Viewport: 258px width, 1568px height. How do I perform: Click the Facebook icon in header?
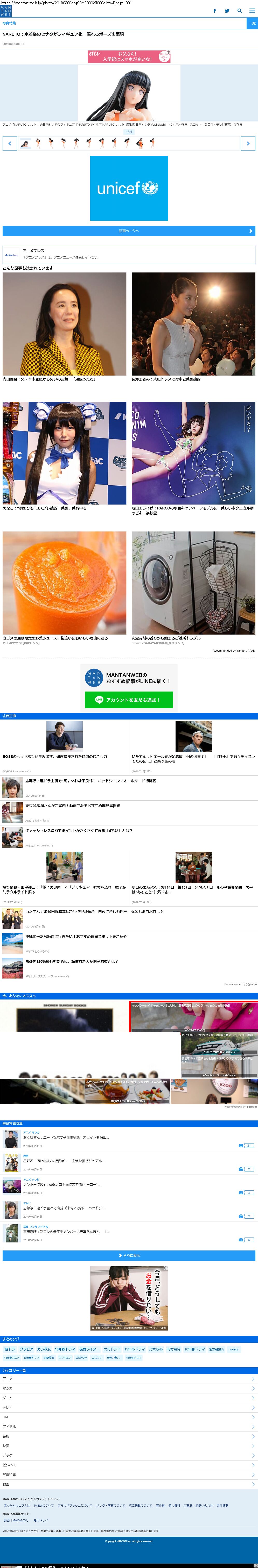(x=214, y=11)
